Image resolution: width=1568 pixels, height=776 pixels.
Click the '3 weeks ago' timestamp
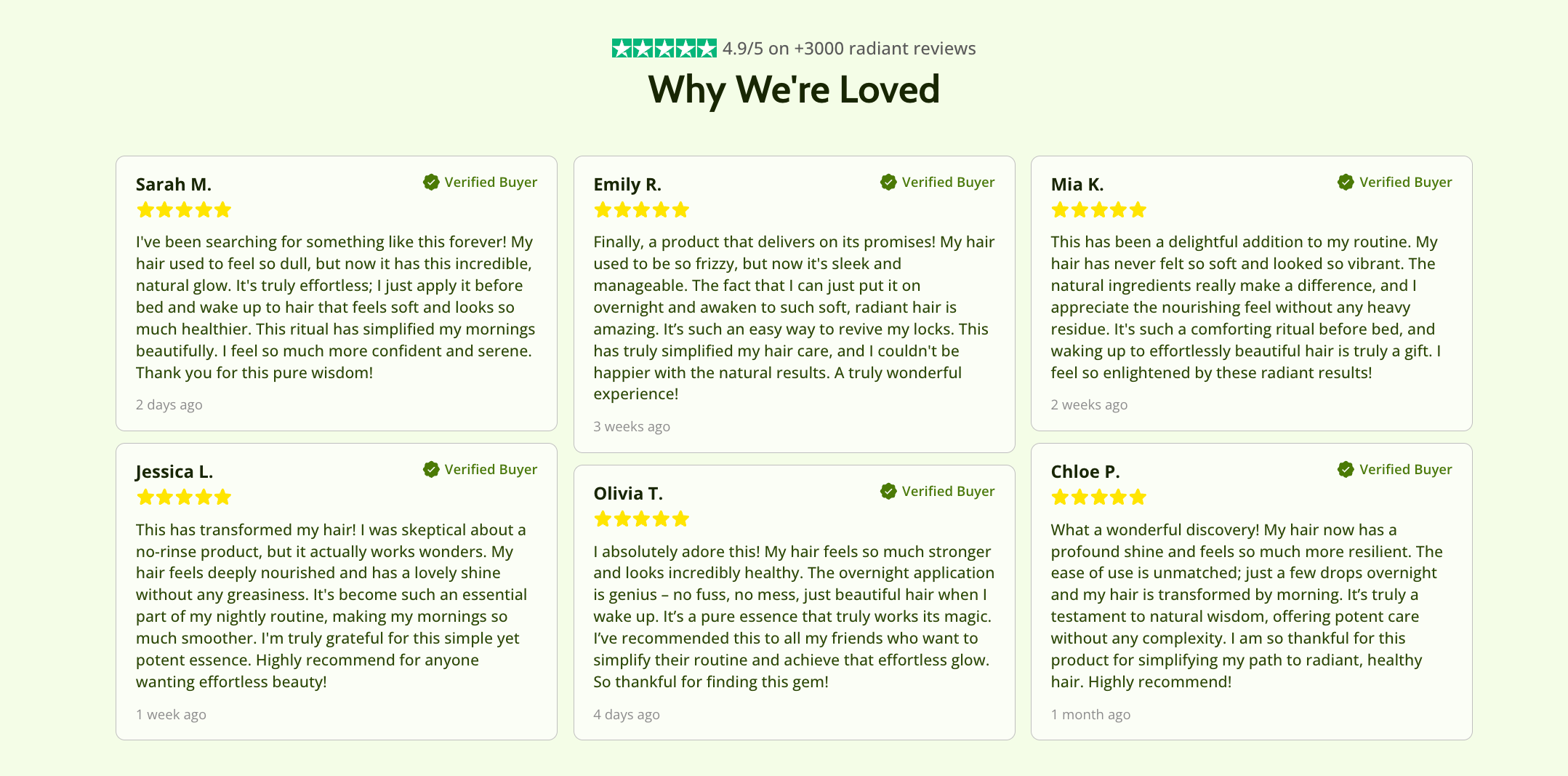pyautogui.click(x=632, y=427)
